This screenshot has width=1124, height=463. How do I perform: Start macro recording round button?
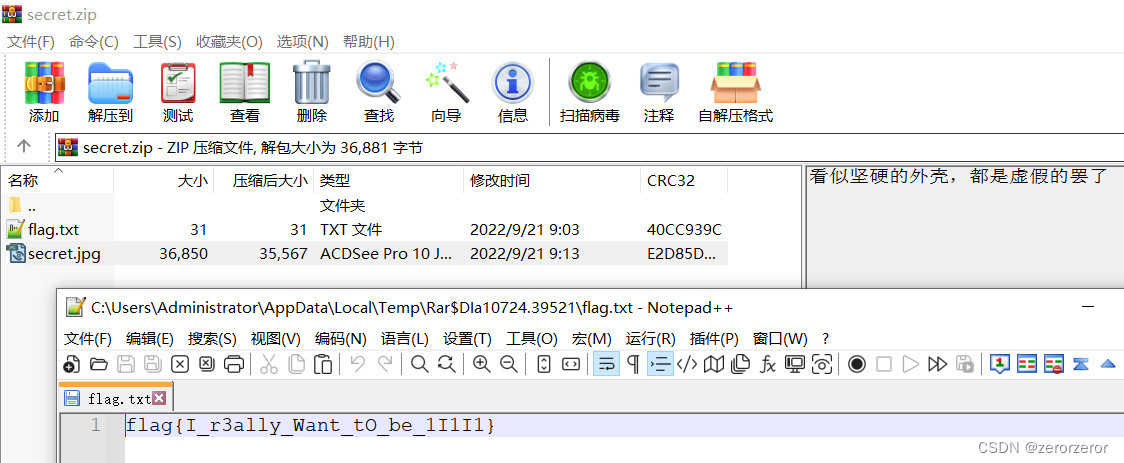(x=857, y=364)
